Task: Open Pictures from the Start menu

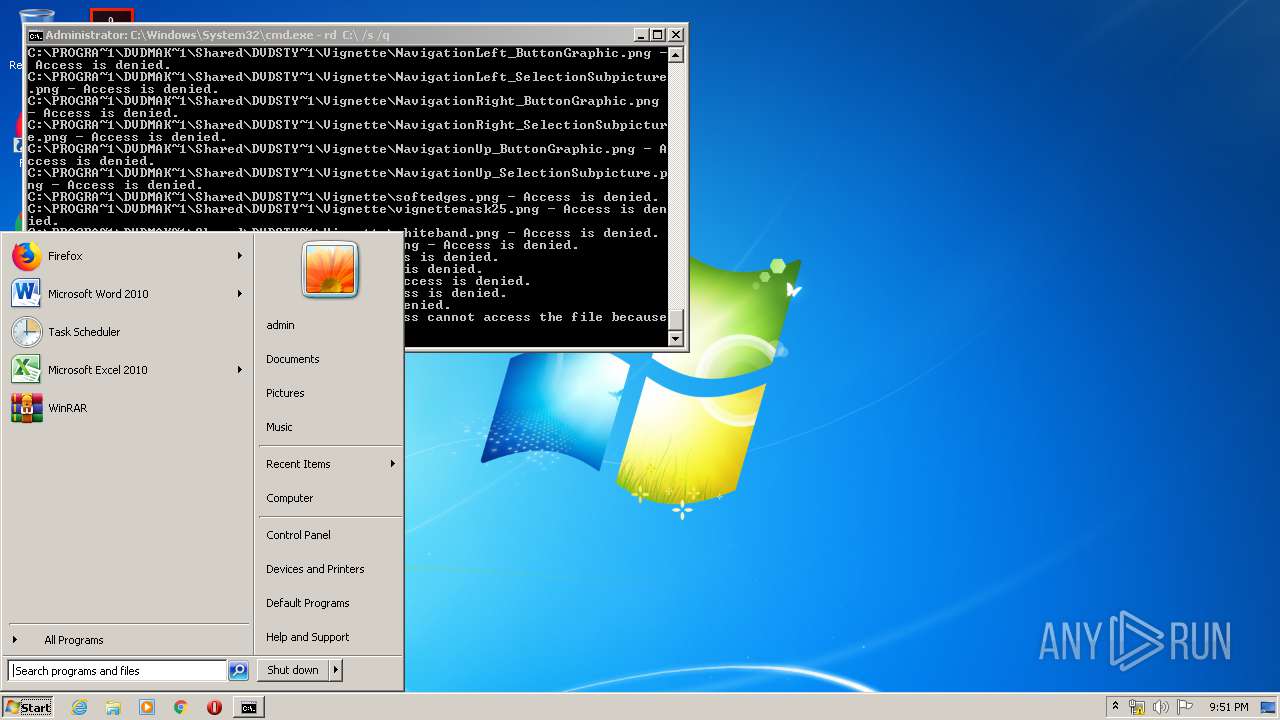Action: [x=330, y=393]
